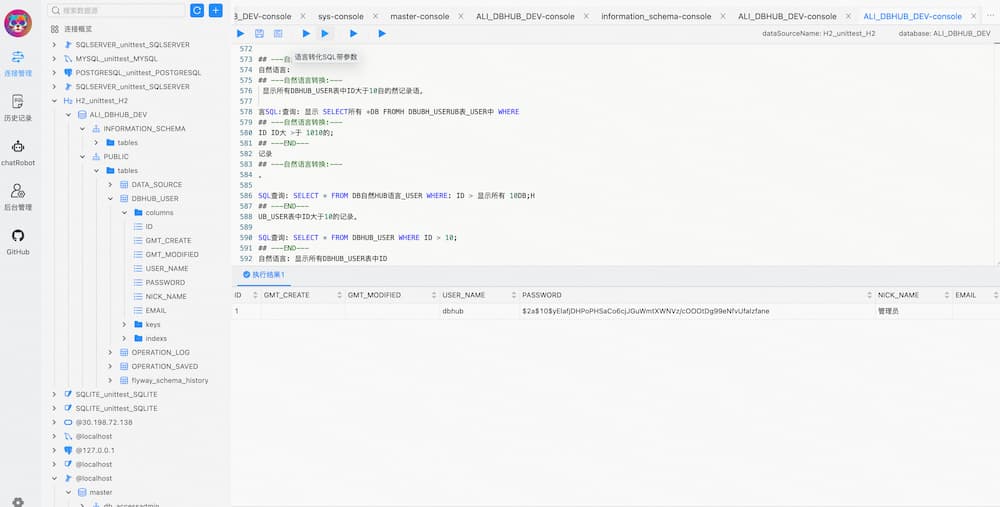Select the 执行结果1 result tab
Screen dimensions: 1000x507
(263, 275)
